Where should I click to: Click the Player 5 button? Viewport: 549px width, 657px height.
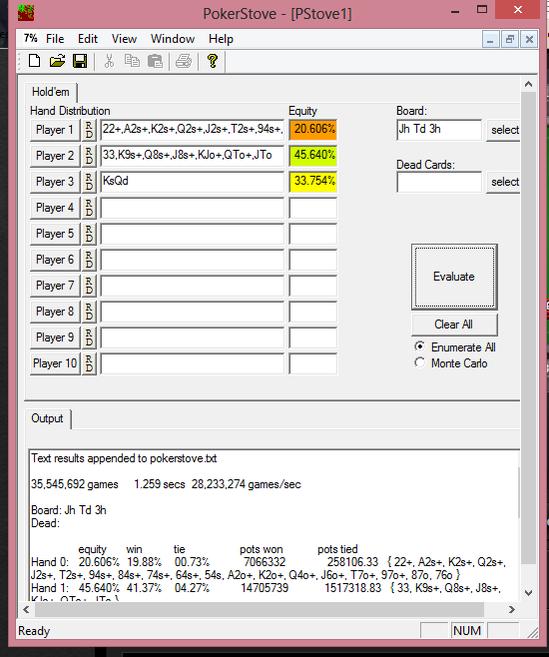pos(55,234)
